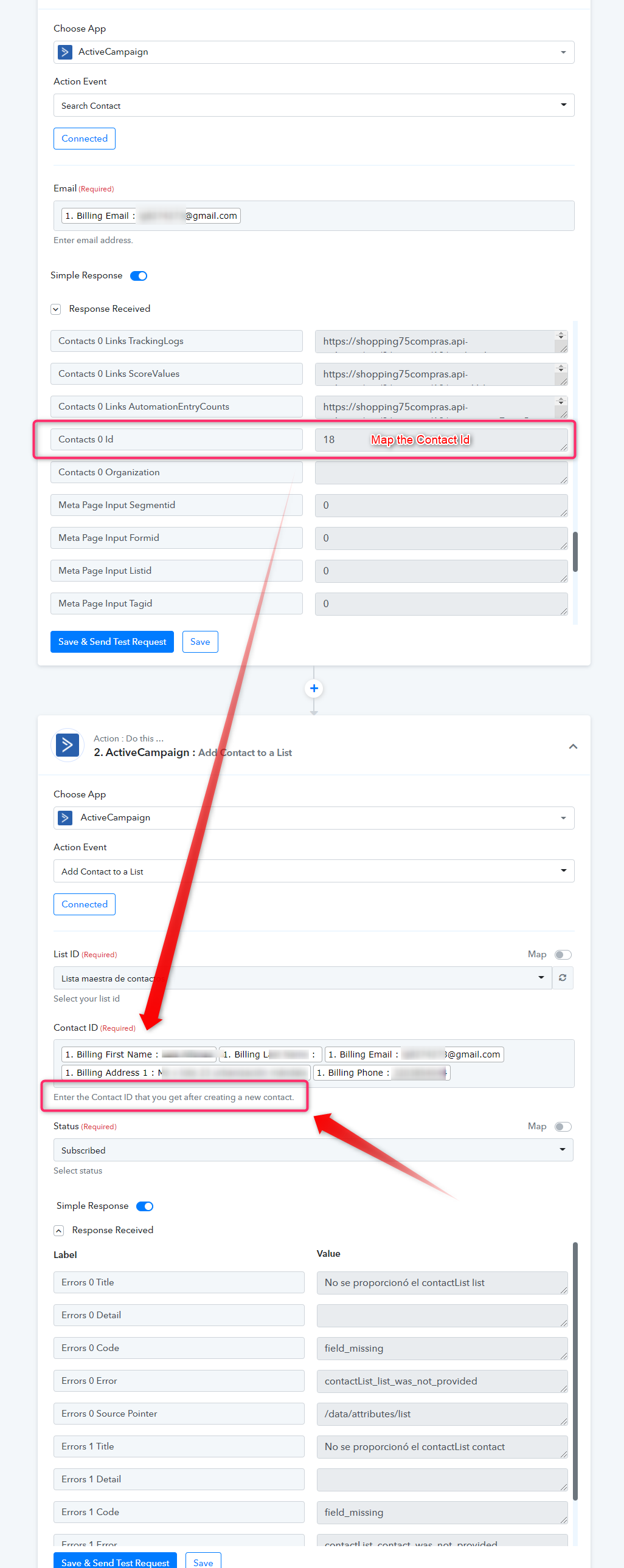This screenshot has height=1568, width=624.
Task: Click Meta Page Input Formid value
Action: [x=441, y=538]
